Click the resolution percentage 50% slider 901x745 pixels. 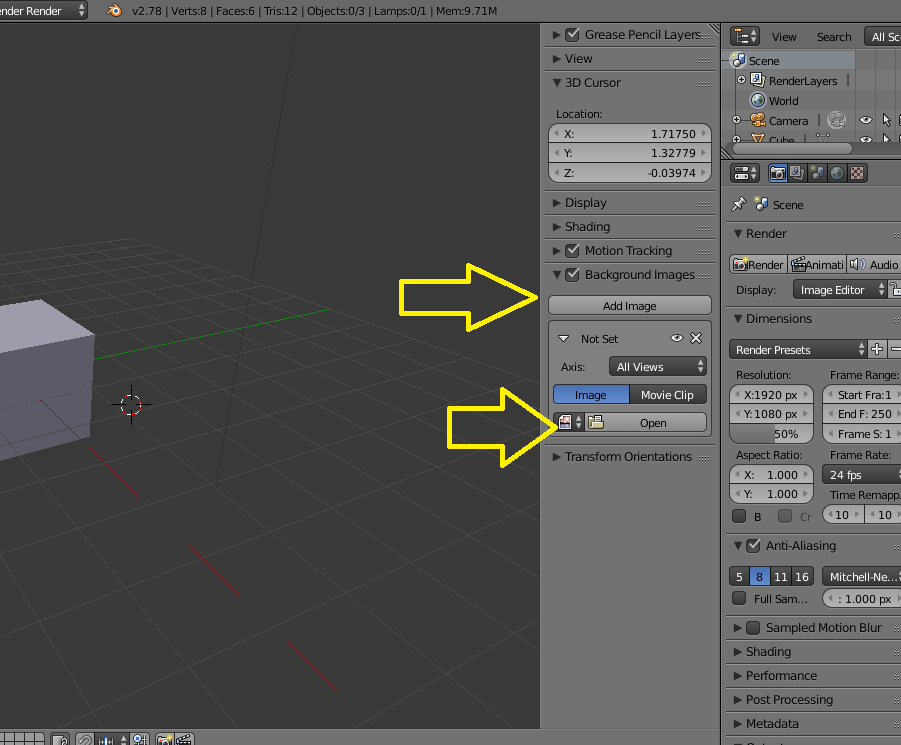coord(771,434)
